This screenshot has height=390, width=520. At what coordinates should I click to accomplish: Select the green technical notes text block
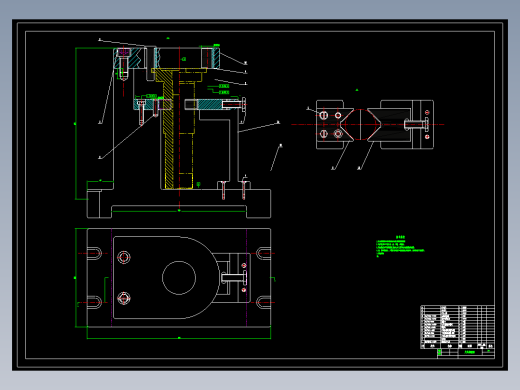pos(400,246)
